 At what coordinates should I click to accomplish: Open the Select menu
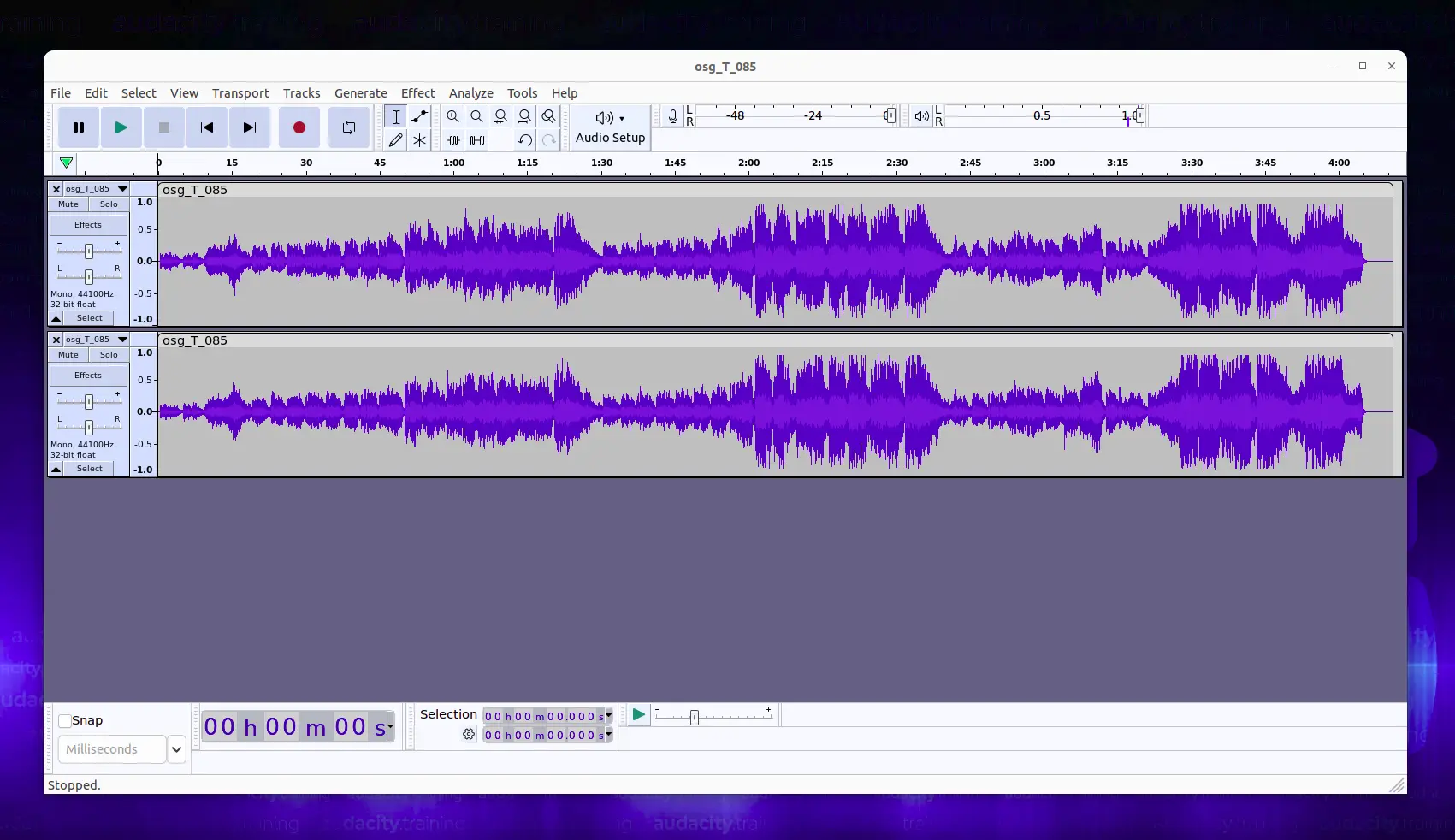[x=139, y=93]
